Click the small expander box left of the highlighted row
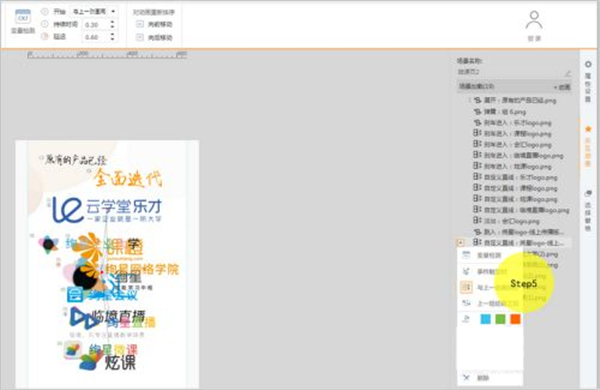Screen dimensions: 600x390 click(x=461, y=243)
